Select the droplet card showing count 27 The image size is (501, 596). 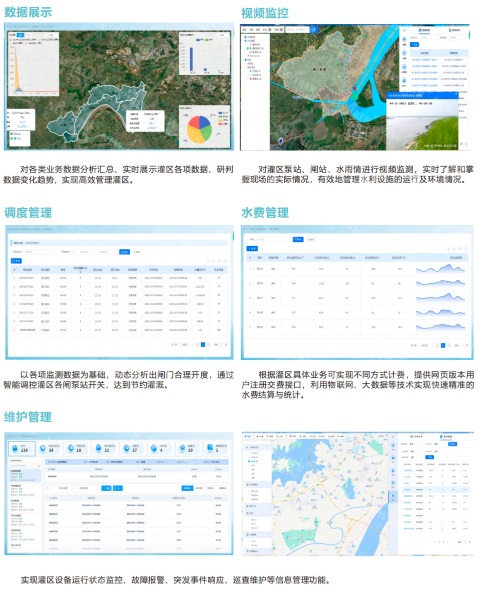point(133,449)
